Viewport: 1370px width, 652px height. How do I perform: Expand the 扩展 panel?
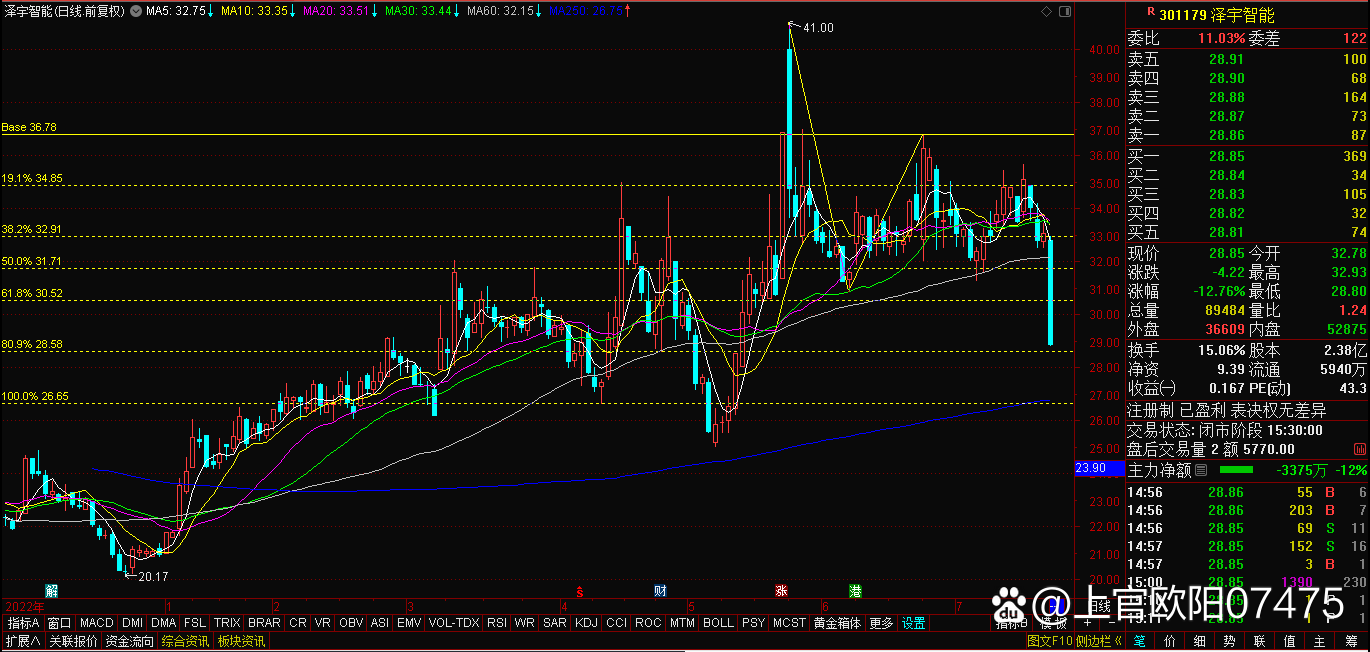[x=23, y=641]
